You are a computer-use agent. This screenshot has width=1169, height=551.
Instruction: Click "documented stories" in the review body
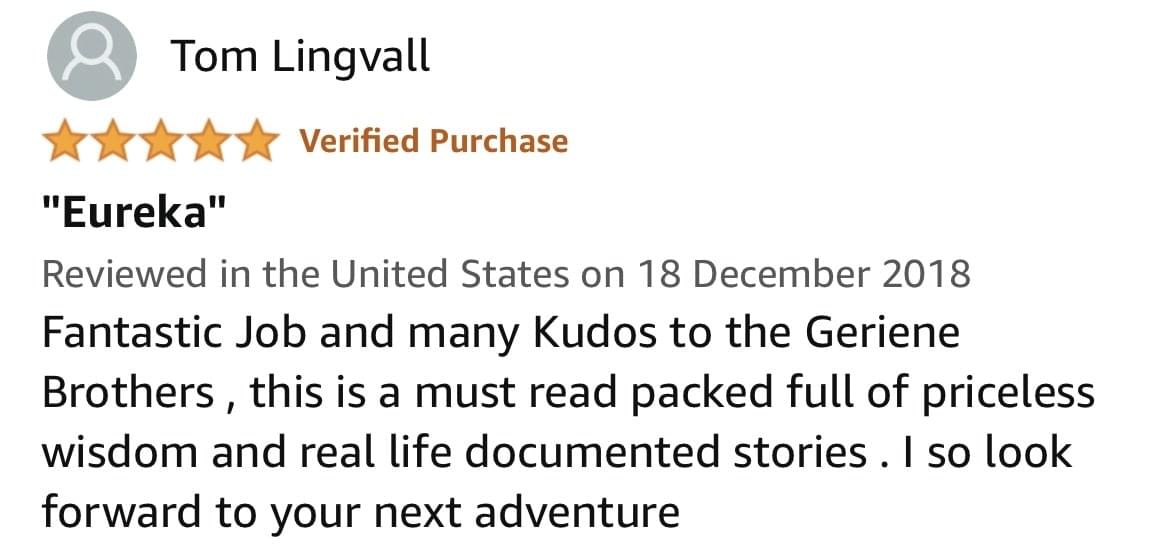coord(666,453)
